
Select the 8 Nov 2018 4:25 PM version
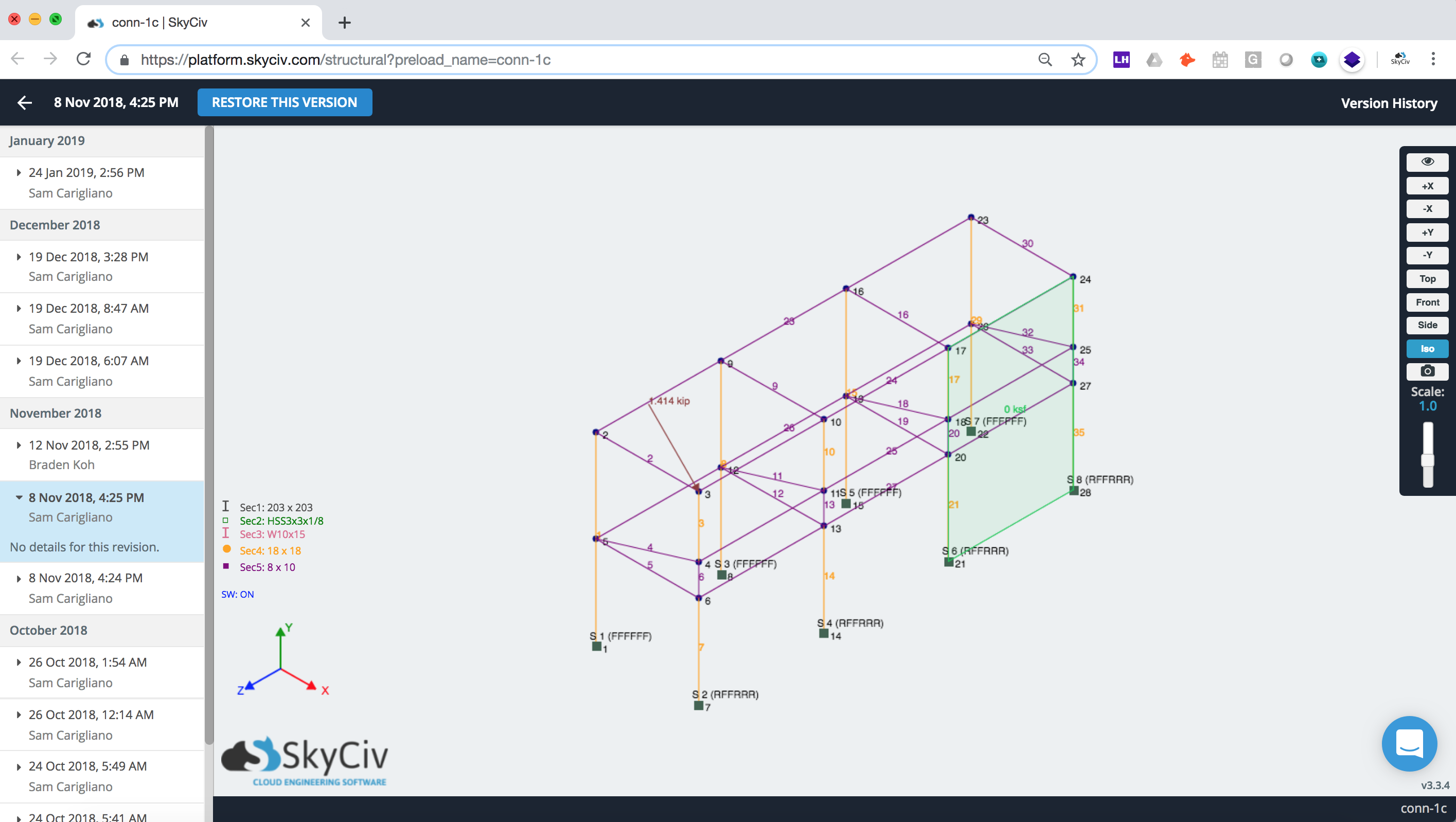point(100,497)
